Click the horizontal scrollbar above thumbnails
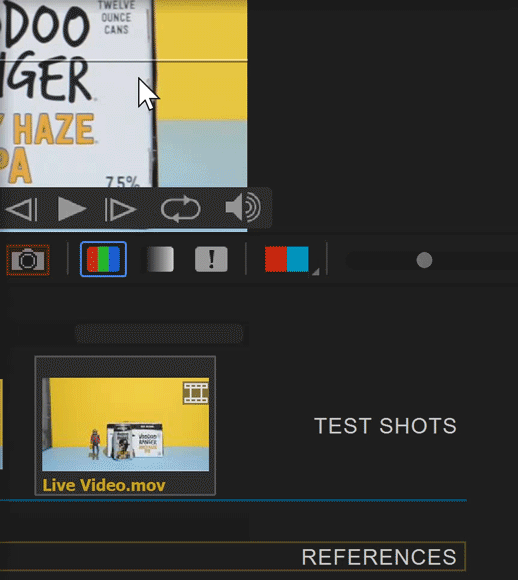This screenshot has width=518, height=580. pos(159,334)
